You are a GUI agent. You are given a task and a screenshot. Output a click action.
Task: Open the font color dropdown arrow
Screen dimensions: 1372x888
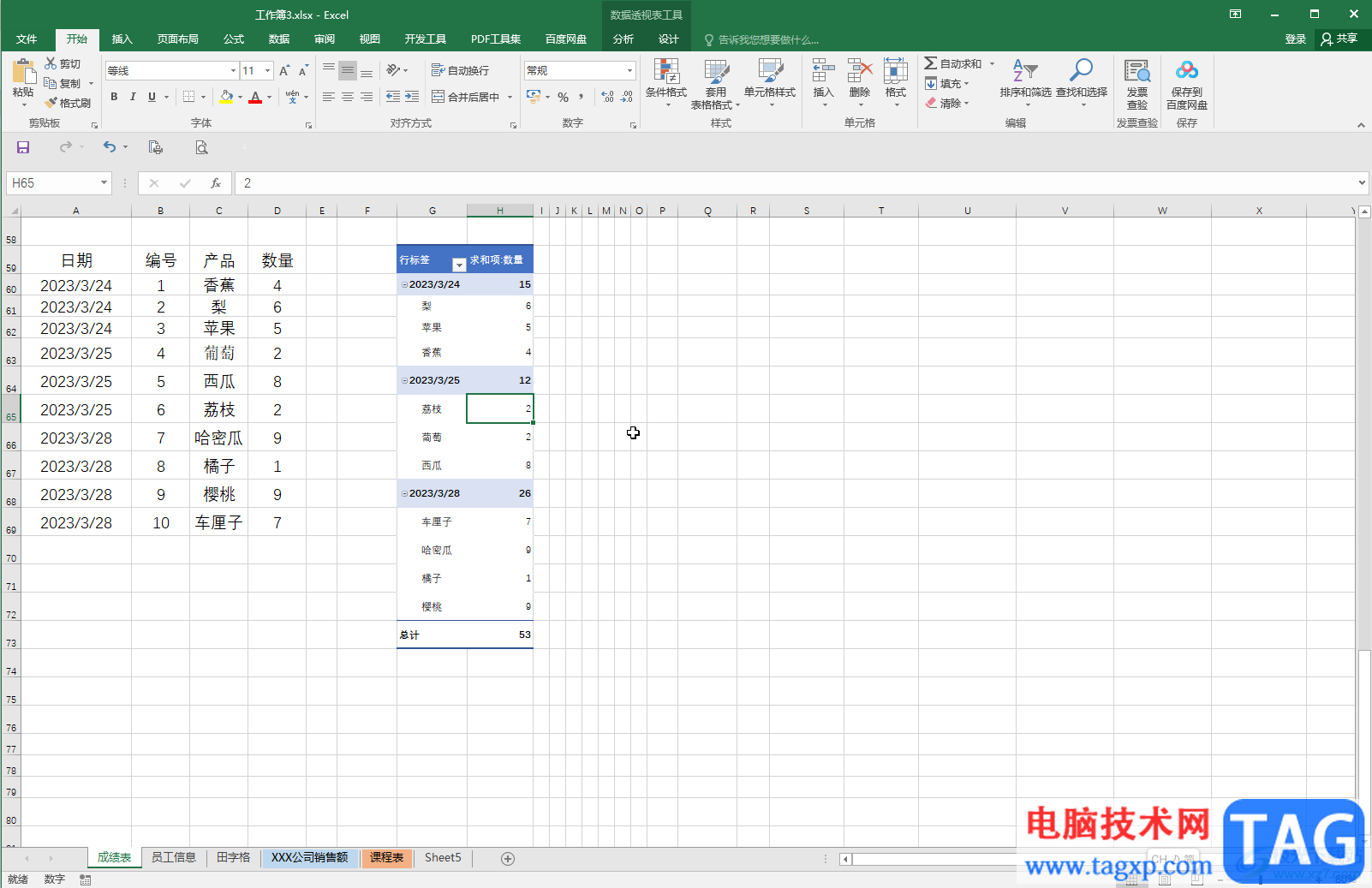pos(269,98)
